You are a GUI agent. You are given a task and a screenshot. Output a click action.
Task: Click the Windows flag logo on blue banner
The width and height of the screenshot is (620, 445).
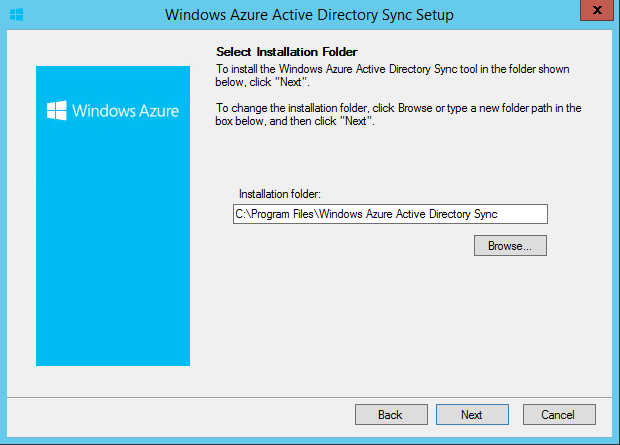57,110
